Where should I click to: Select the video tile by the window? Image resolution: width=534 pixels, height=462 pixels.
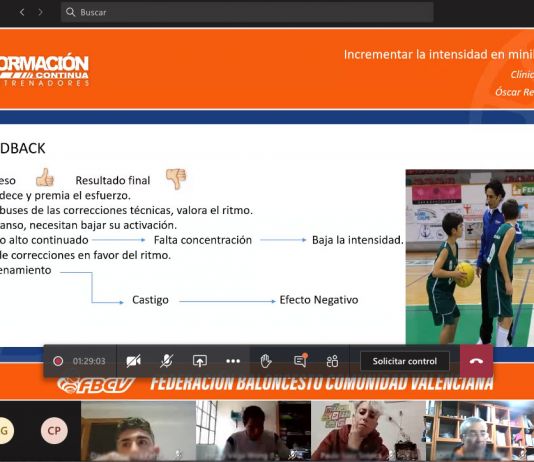(x=253, y=431)
